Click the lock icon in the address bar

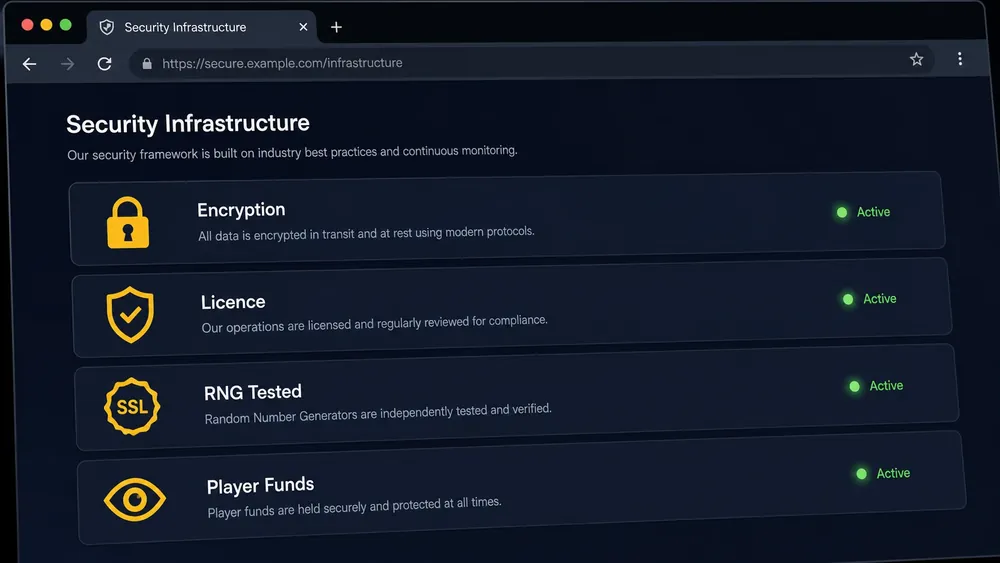147,63
